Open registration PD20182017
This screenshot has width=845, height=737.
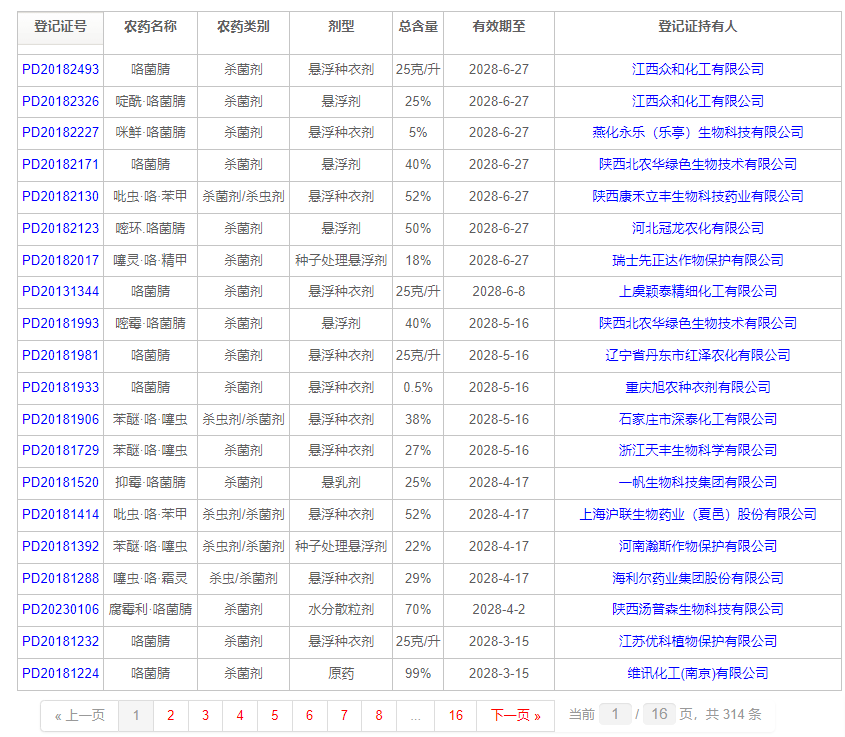pos(60,261)
